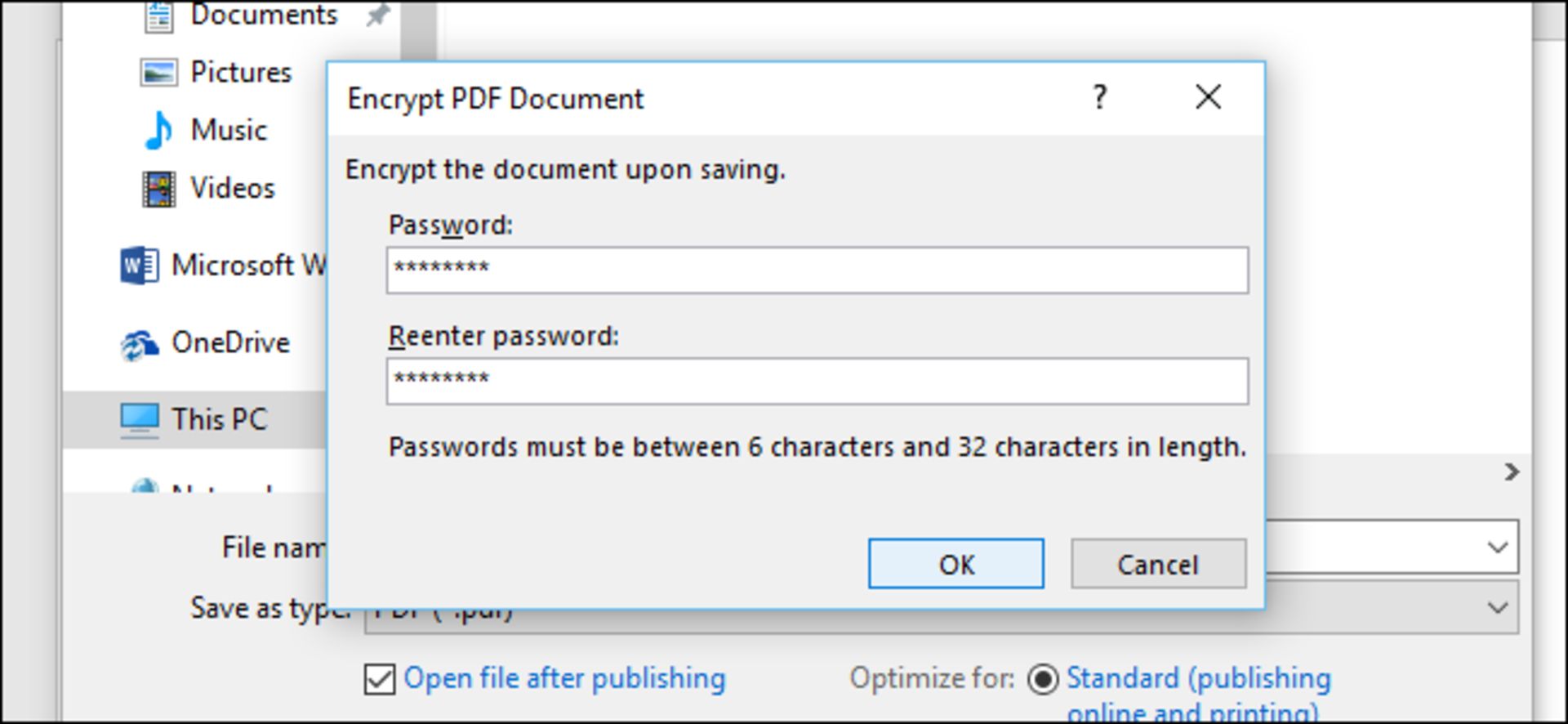This screenshot has width=1568, height=724.
Task: Select the Microsoft Word icon in sidebar
Action: [140, 266]
